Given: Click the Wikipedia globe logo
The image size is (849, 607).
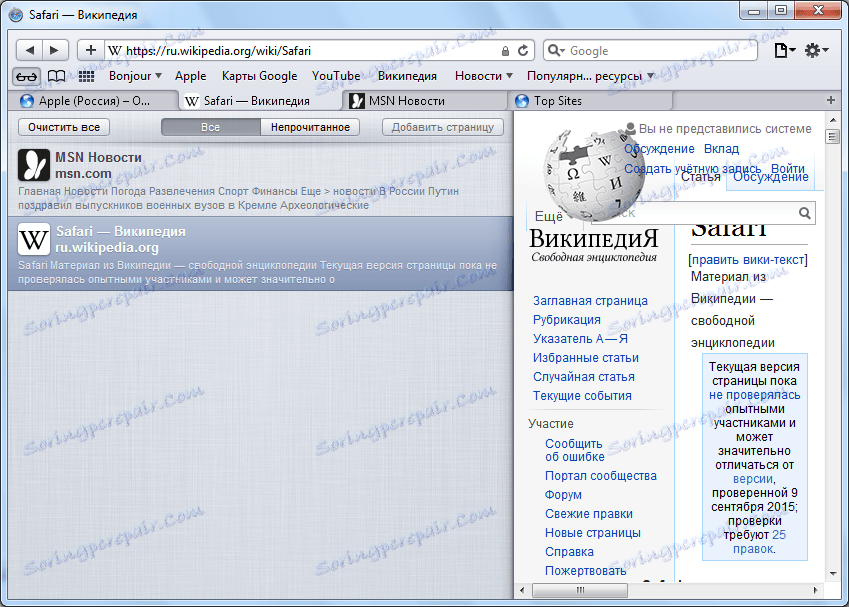Looking at the screenshot, I should pyautogui.click(x=594, y=174).
